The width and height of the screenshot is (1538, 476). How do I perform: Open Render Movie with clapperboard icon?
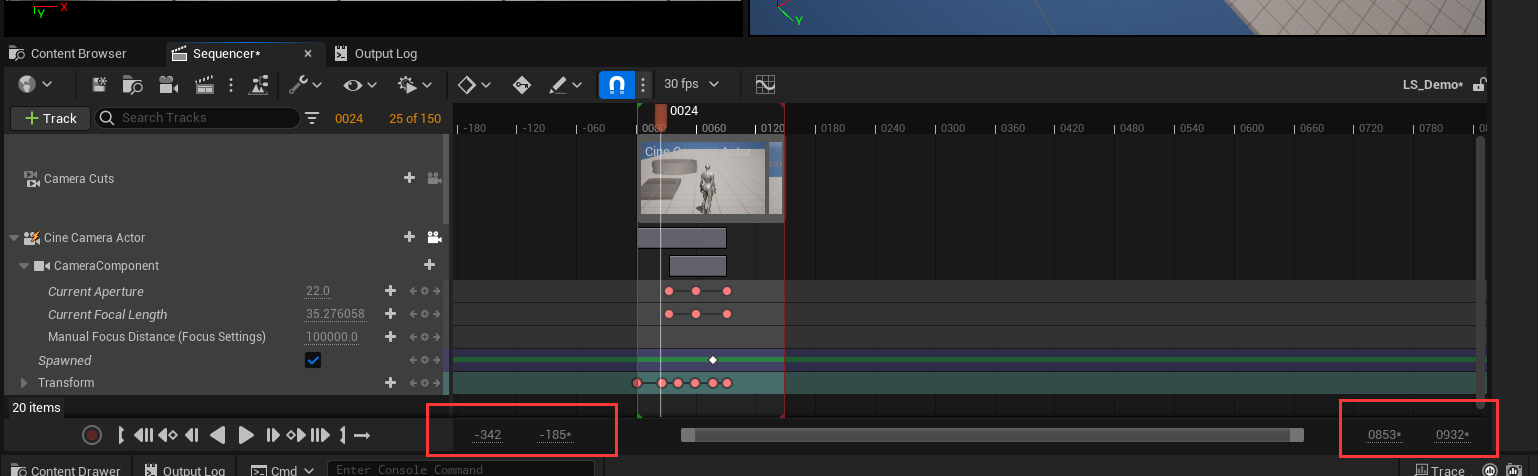click(x=205, y=85)
